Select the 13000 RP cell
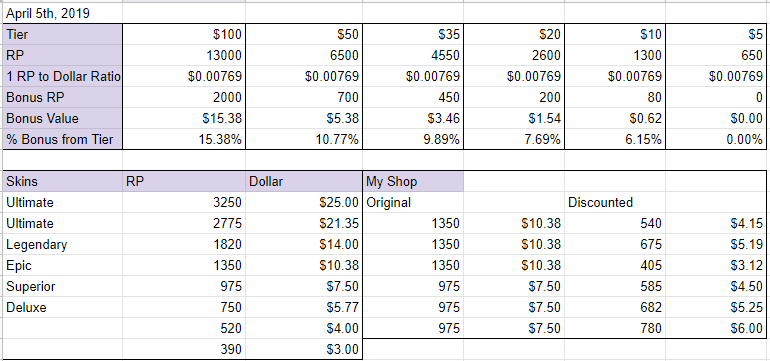770x361 pixels. pos(184,55)
